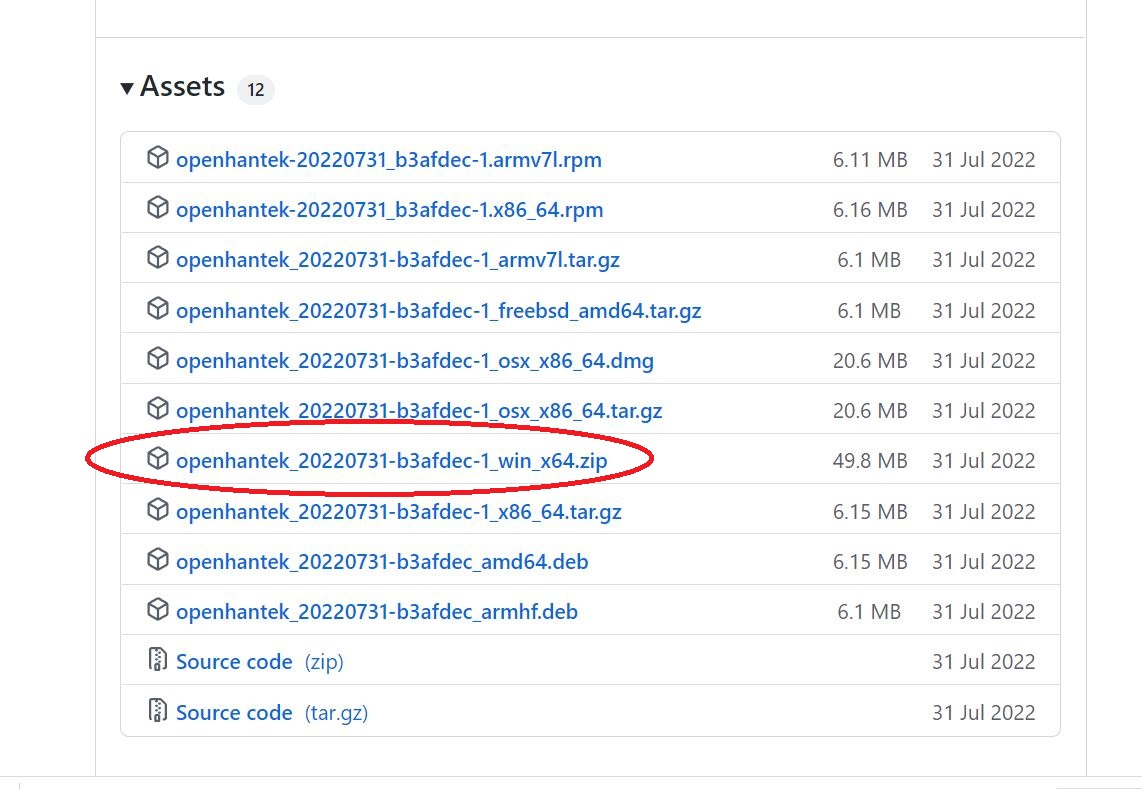Click package icon beside freebsd_amd64.tar.gz file
The width and height of the screenshot is (1142, 789).
pos(157,309)
